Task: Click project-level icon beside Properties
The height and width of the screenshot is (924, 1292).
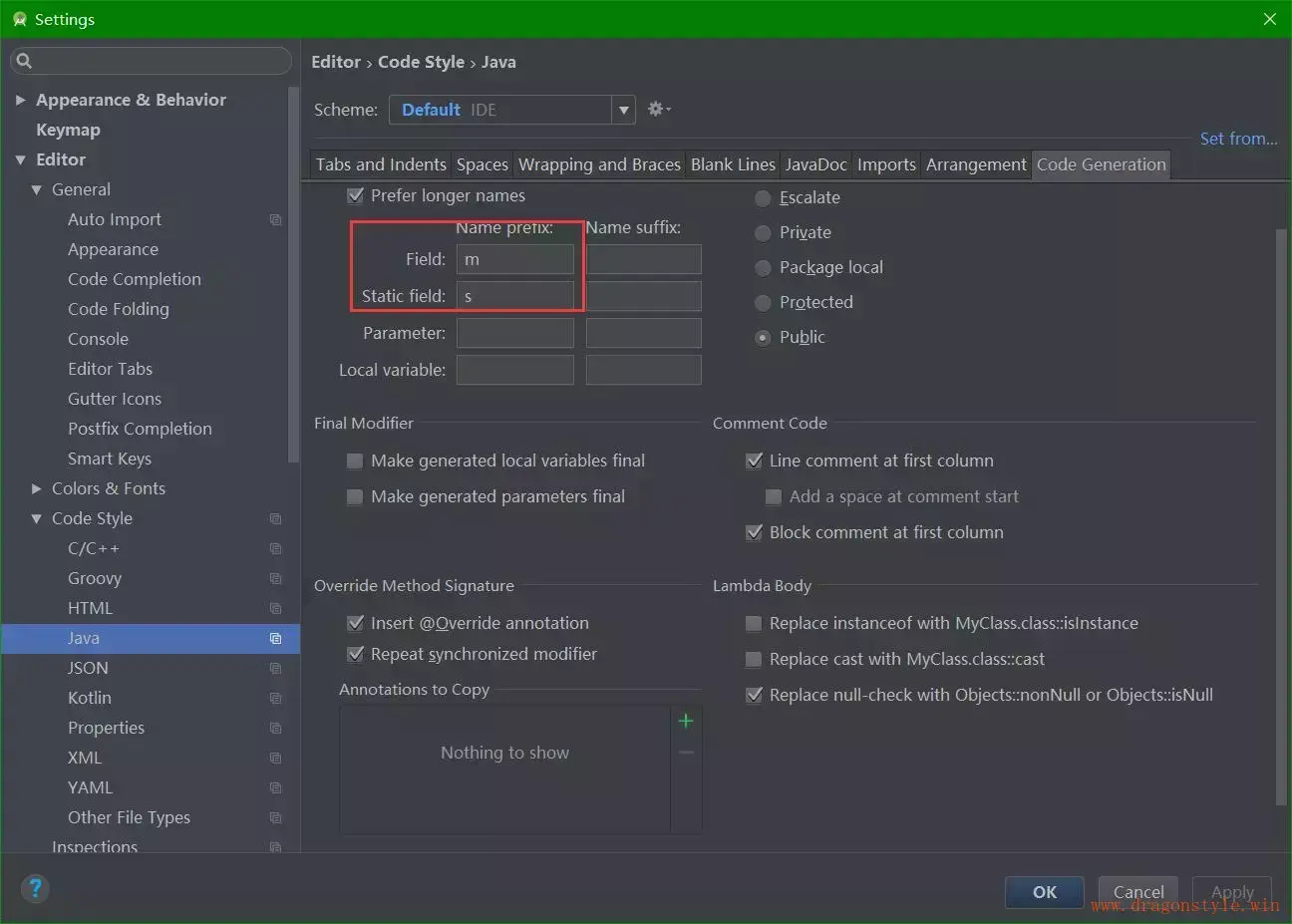Action: 276,728
